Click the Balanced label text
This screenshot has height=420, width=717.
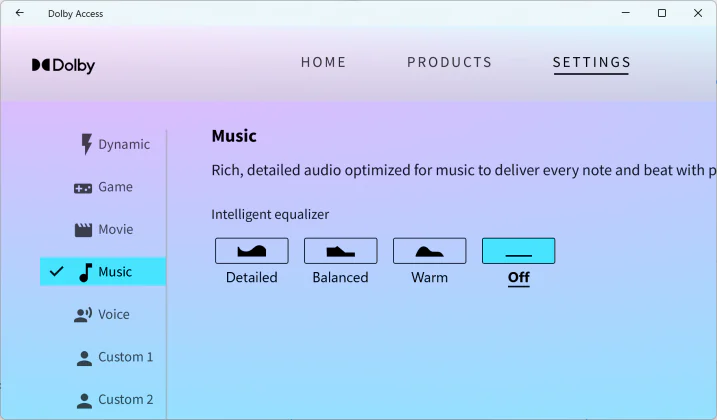(x=340, y=277)
